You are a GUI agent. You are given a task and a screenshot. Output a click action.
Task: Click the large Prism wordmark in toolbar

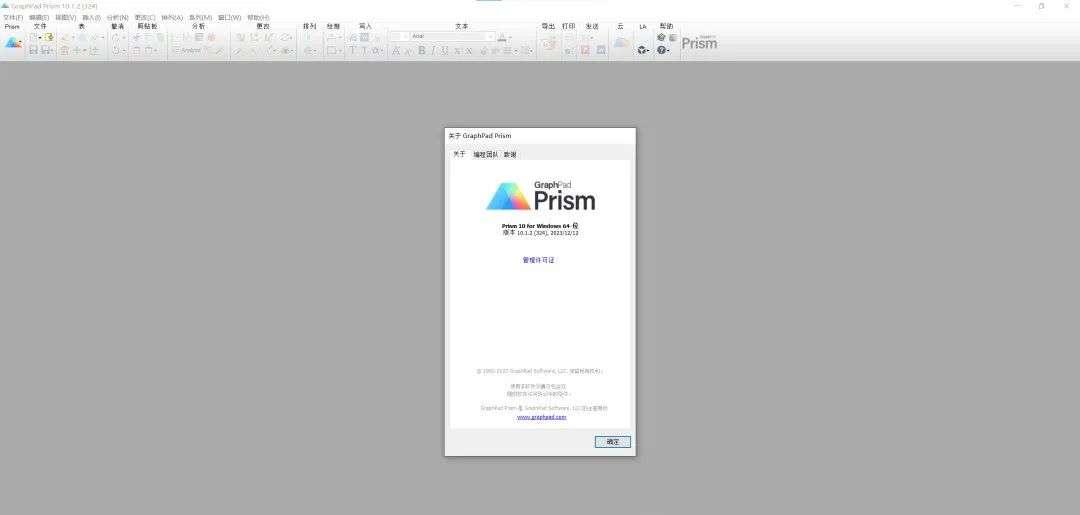point(699,43)
